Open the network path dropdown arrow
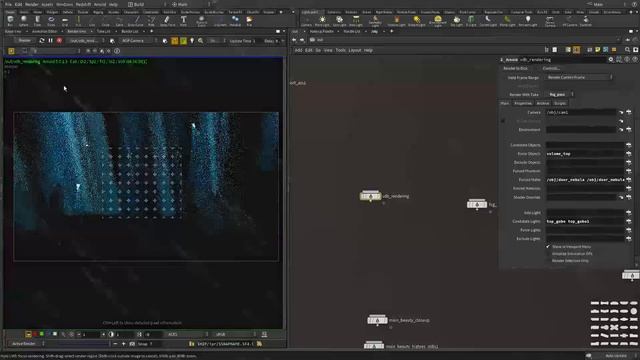This screenshot has height=360, width=640. 619,40
